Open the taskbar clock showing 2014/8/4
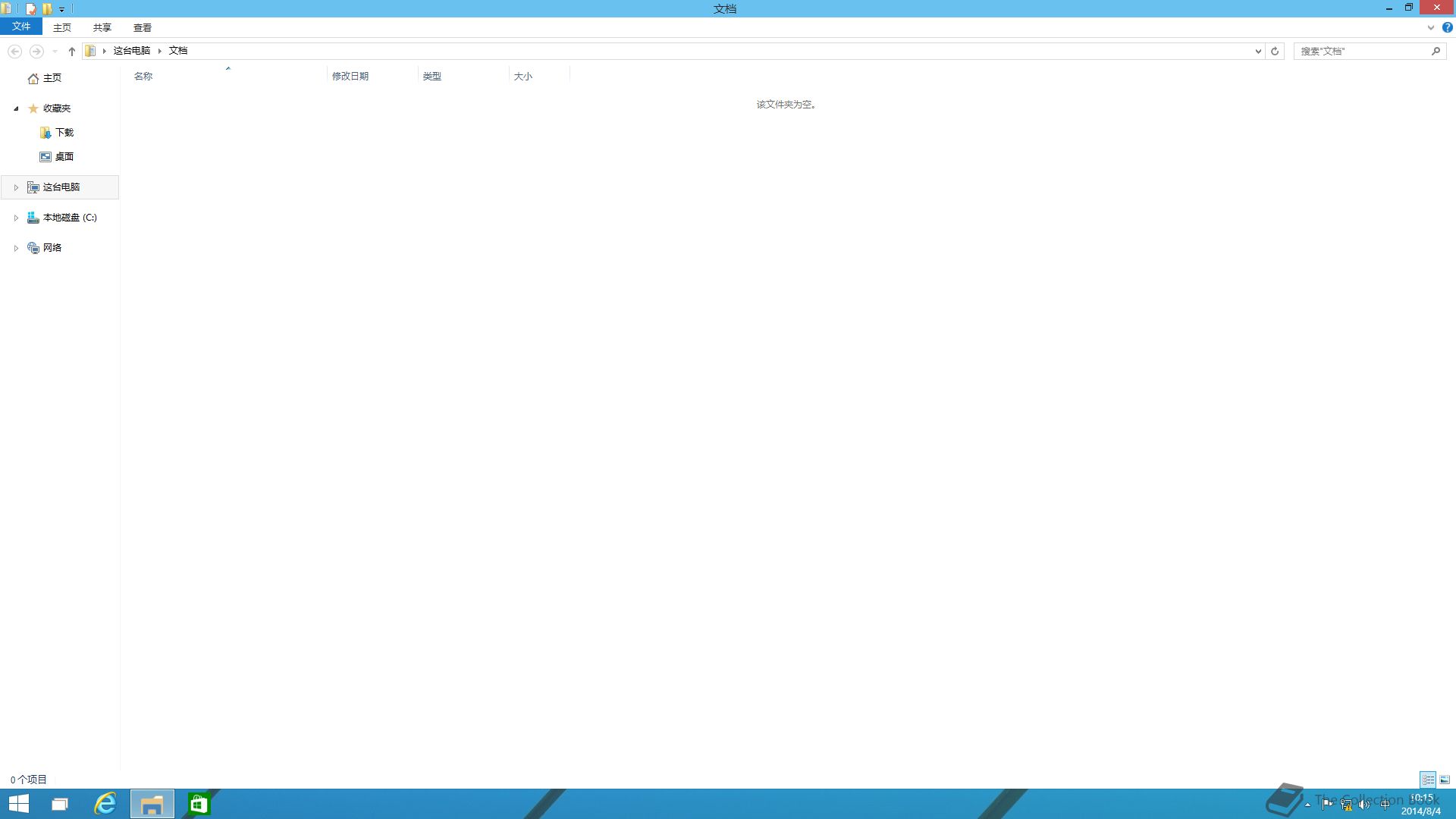The width and height of the screenshot is (1456, 819). pyautogui.click(x=1421, y=805)
